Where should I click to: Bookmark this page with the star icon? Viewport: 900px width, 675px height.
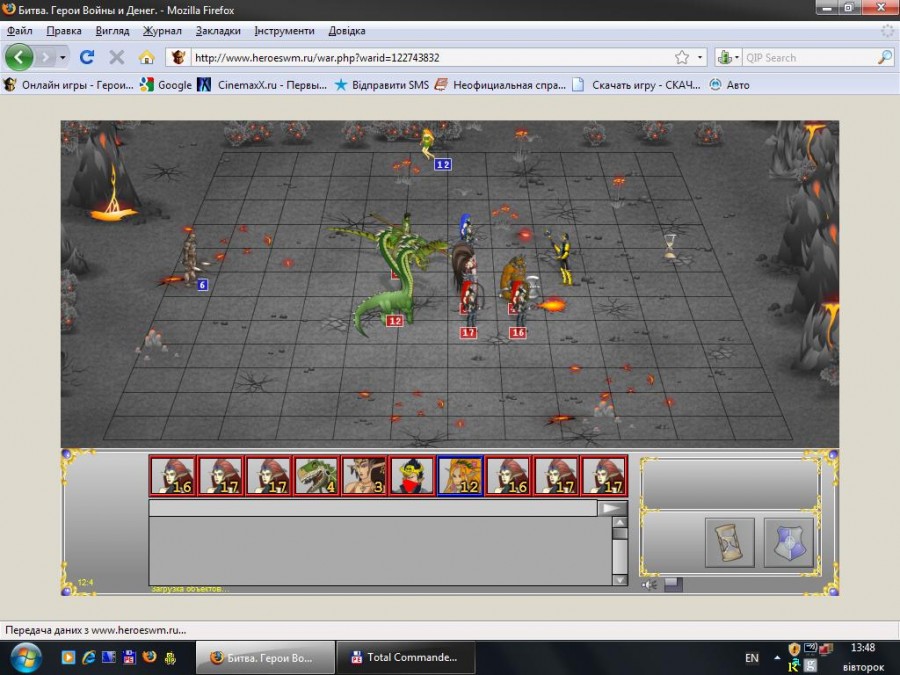pos(682,57)
